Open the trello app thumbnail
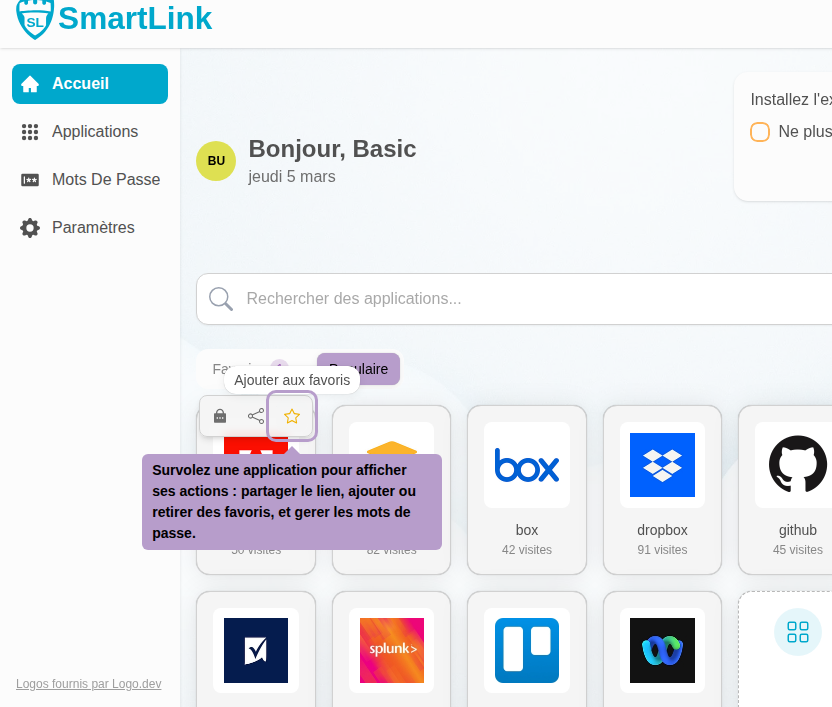Screen dimensions: 832x707 click(526, 650)
